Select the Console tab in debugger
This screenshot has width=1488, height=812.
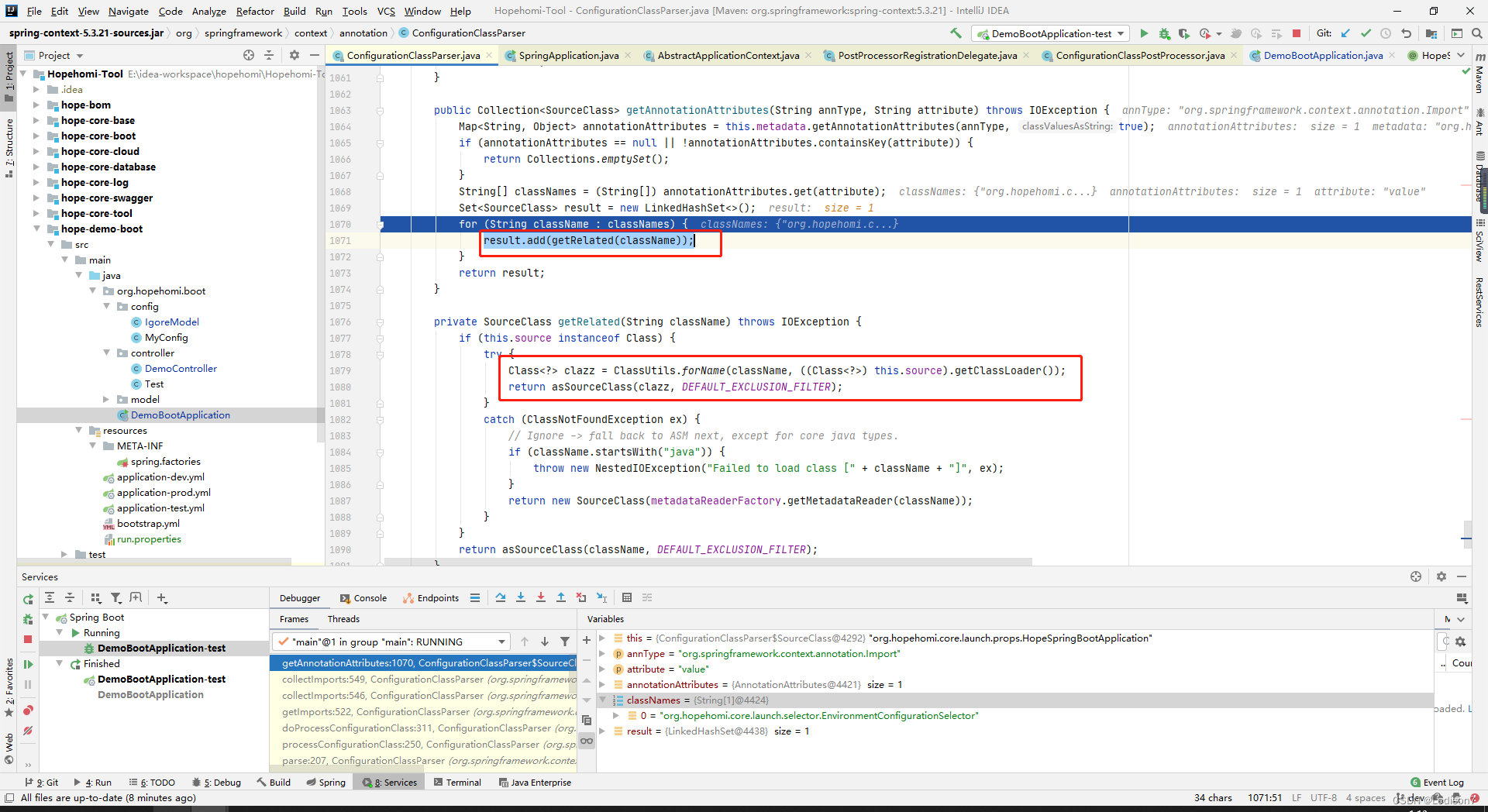click(363, 597)
